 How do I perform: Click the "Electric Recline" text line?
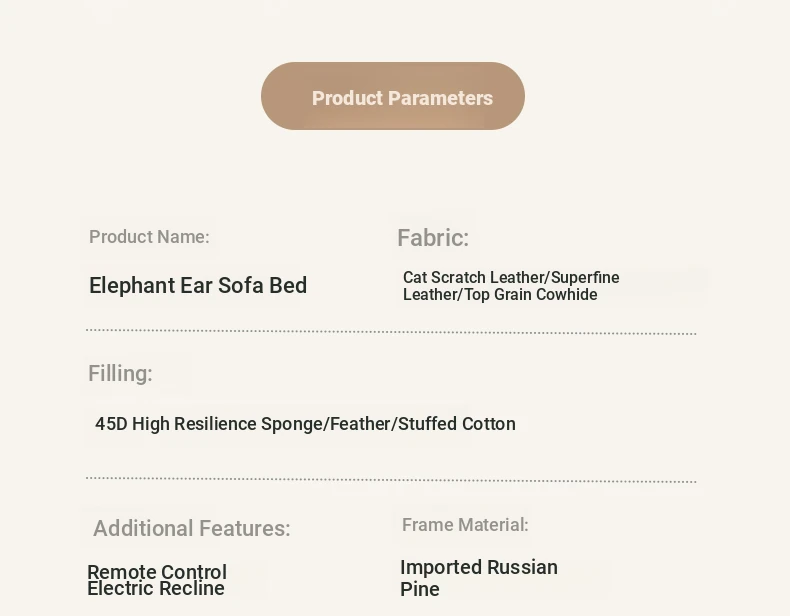(x=156, y=589)
